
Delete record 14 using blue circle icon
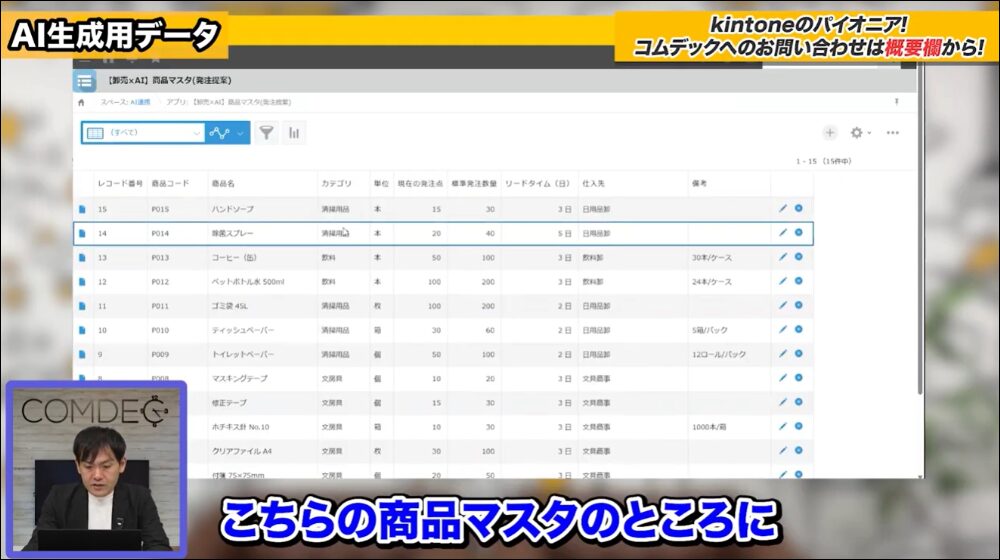pyautogui.click(x=798, y=232)
